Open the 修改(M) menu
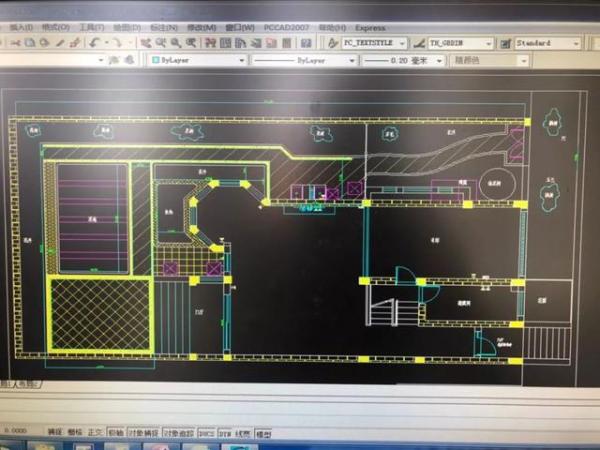 [201, 28]
